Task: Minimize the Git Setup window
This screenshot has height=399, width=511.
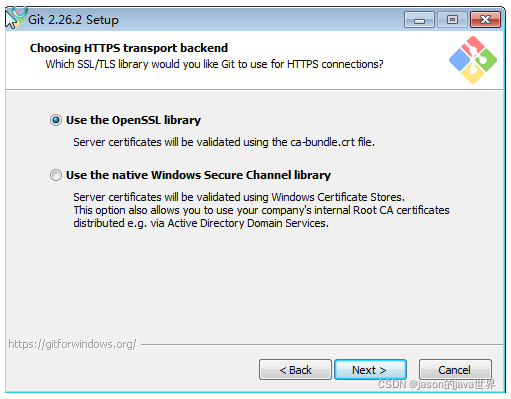Action: (x=419, y=20)
